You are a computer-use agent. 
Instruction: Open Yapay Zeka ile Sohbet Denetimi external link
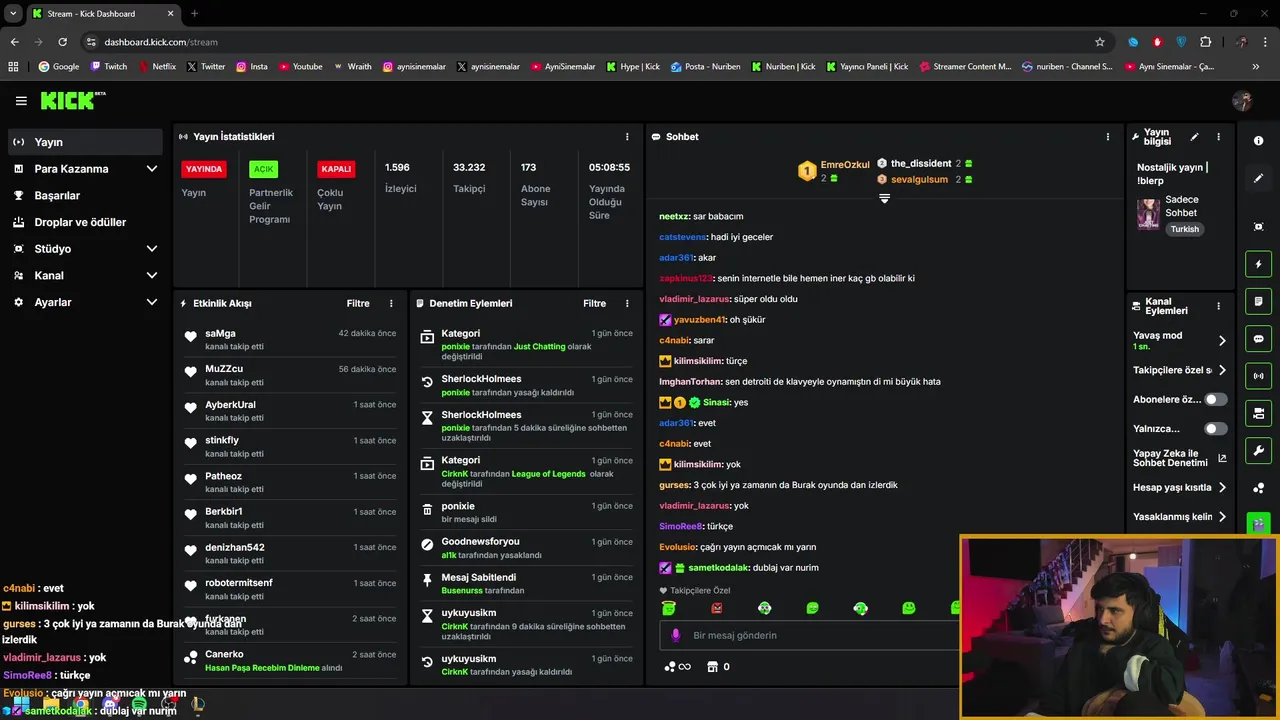pos(1222,459)
